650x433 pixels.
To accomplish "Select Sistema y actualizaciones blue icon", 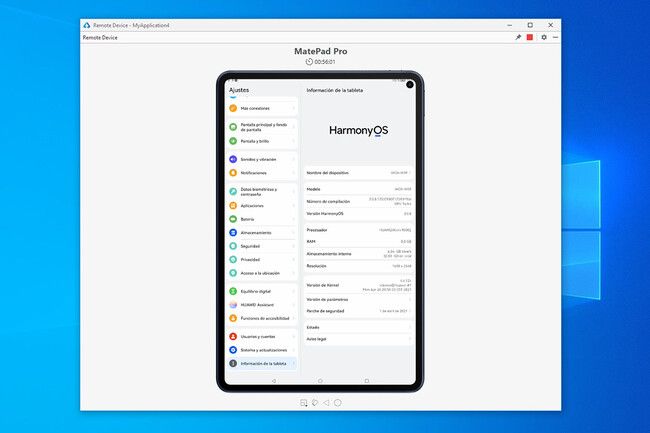I will (x=233, y=350).
